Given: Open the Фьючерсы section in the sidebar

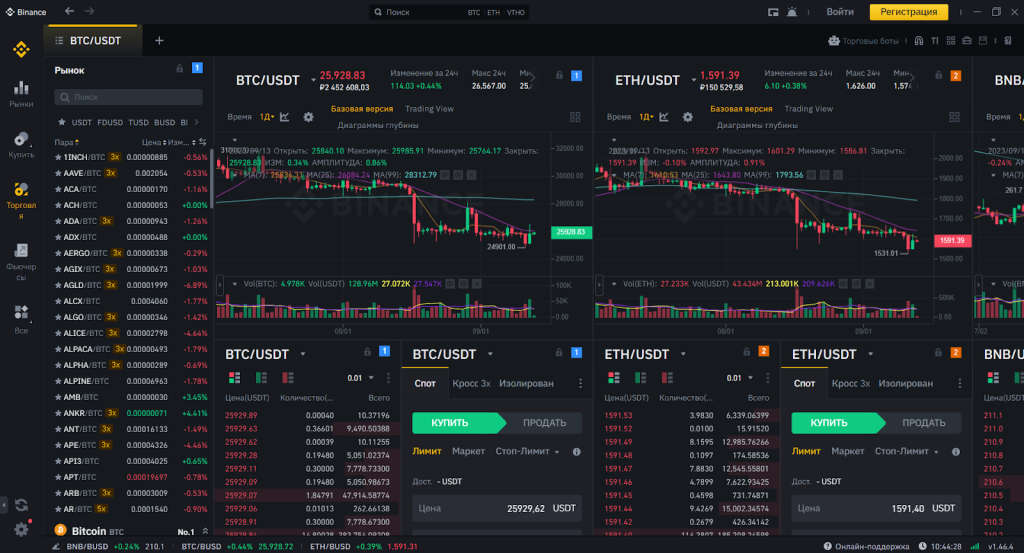Looking at the screenshot, I should (x=21, y=262).
